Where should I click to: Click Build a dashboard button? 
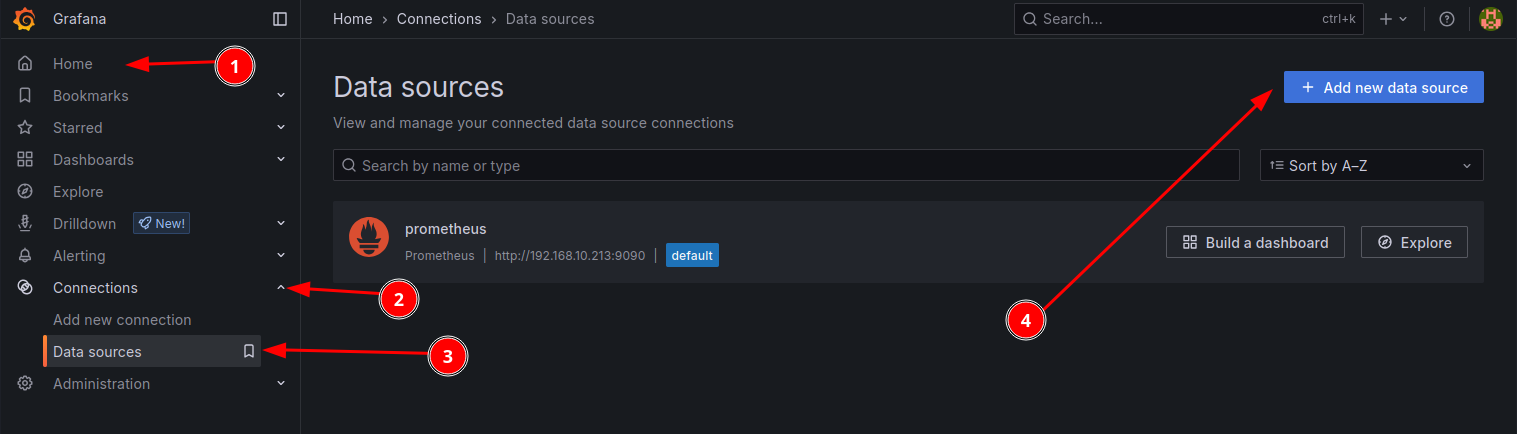pyautogui.click(x=1255, y=242)
